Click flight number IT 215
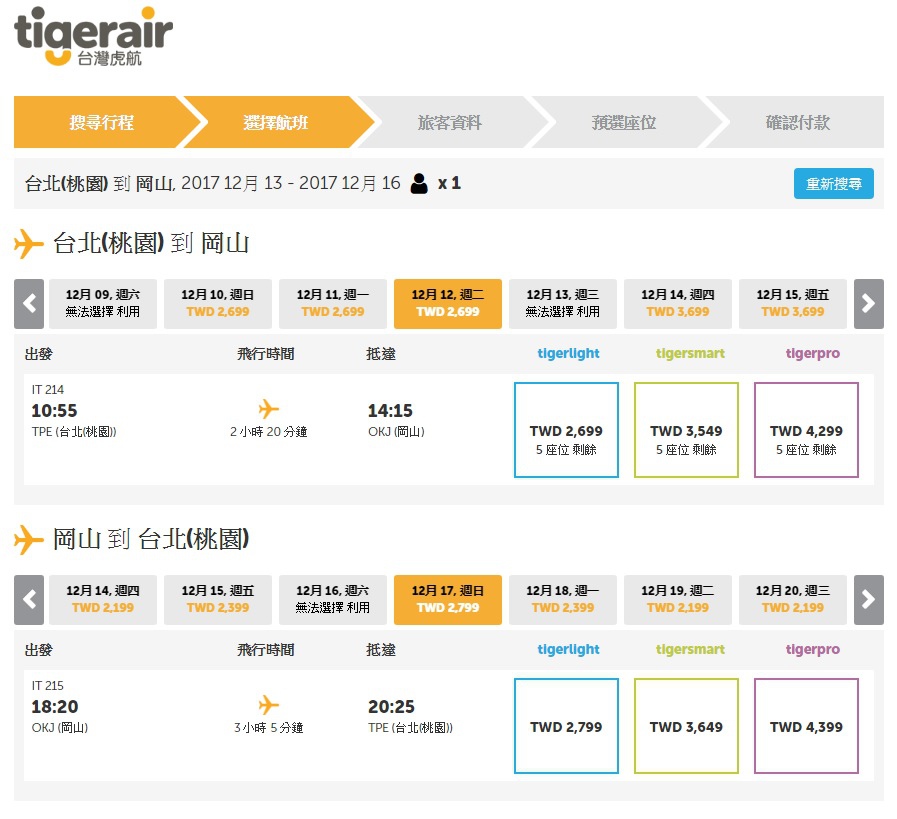The height and width of the screenshot is (819, 897). click(x=47, y=685)
